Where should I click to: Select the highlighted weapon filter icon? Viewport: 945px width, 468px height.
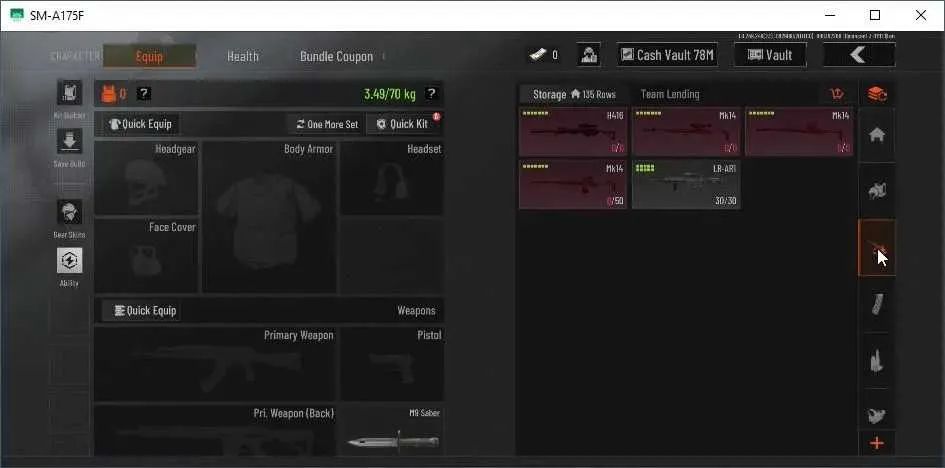coord(877,248)
